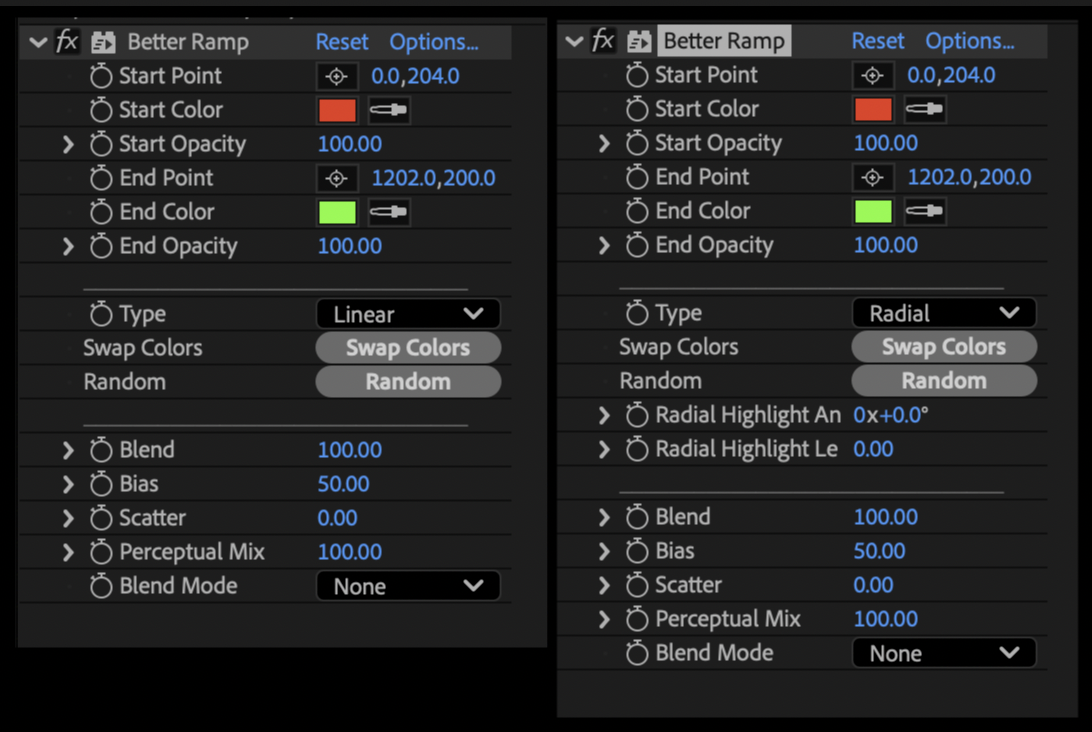Toggle fx switch in left Better Ramp panel
This screenshot has width=1092, height=732.
(67, 42)
